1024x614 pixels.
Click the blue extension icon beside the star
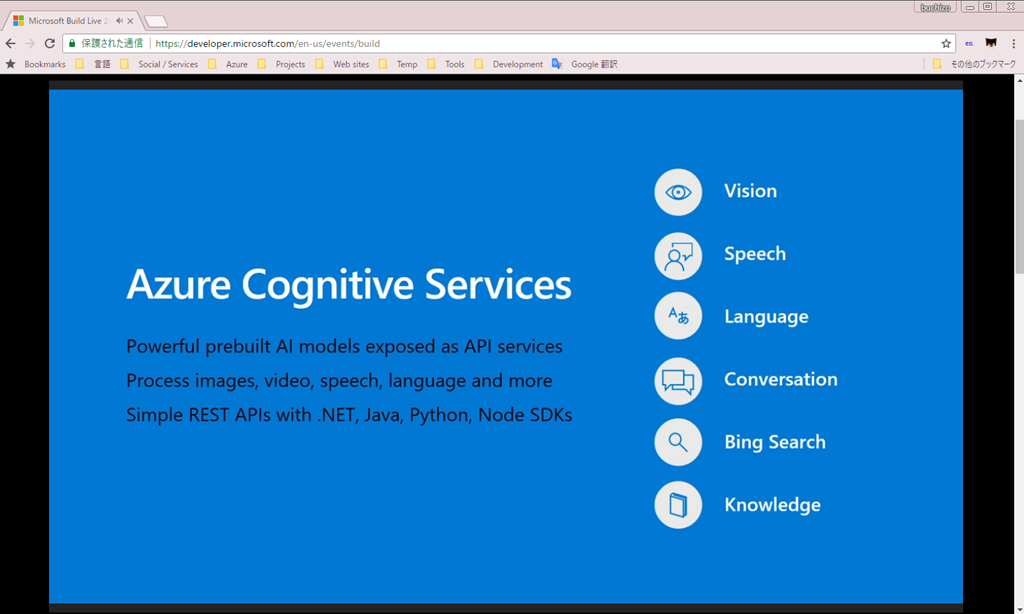point(968,44)
